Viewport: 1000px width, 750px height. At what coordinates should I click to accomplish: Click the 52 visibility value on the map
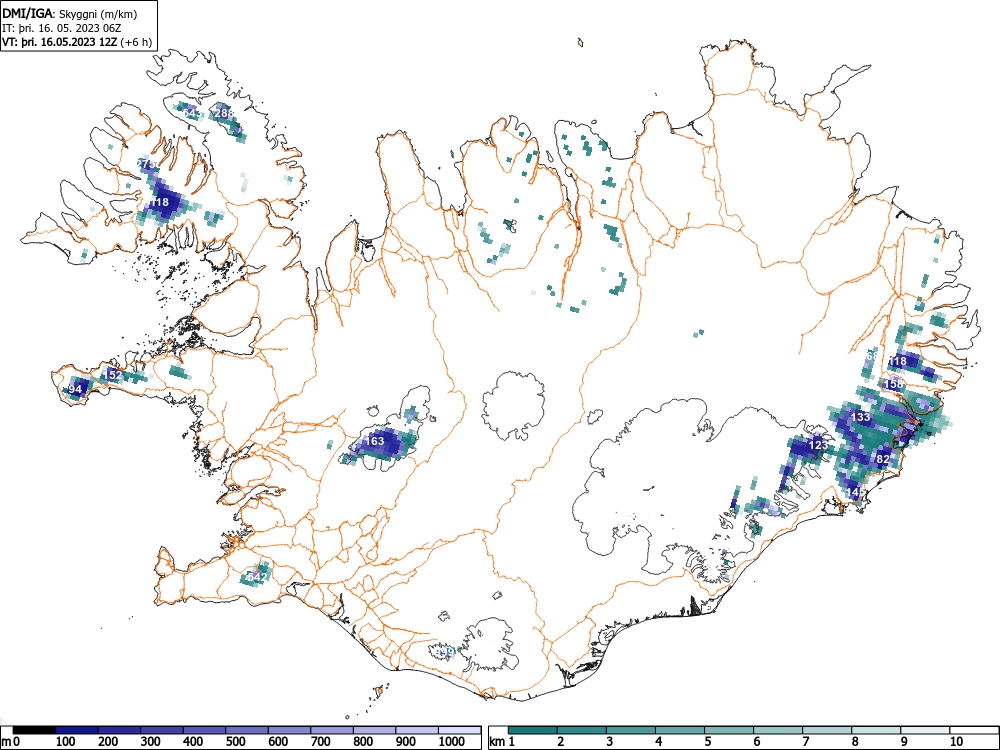115,375
